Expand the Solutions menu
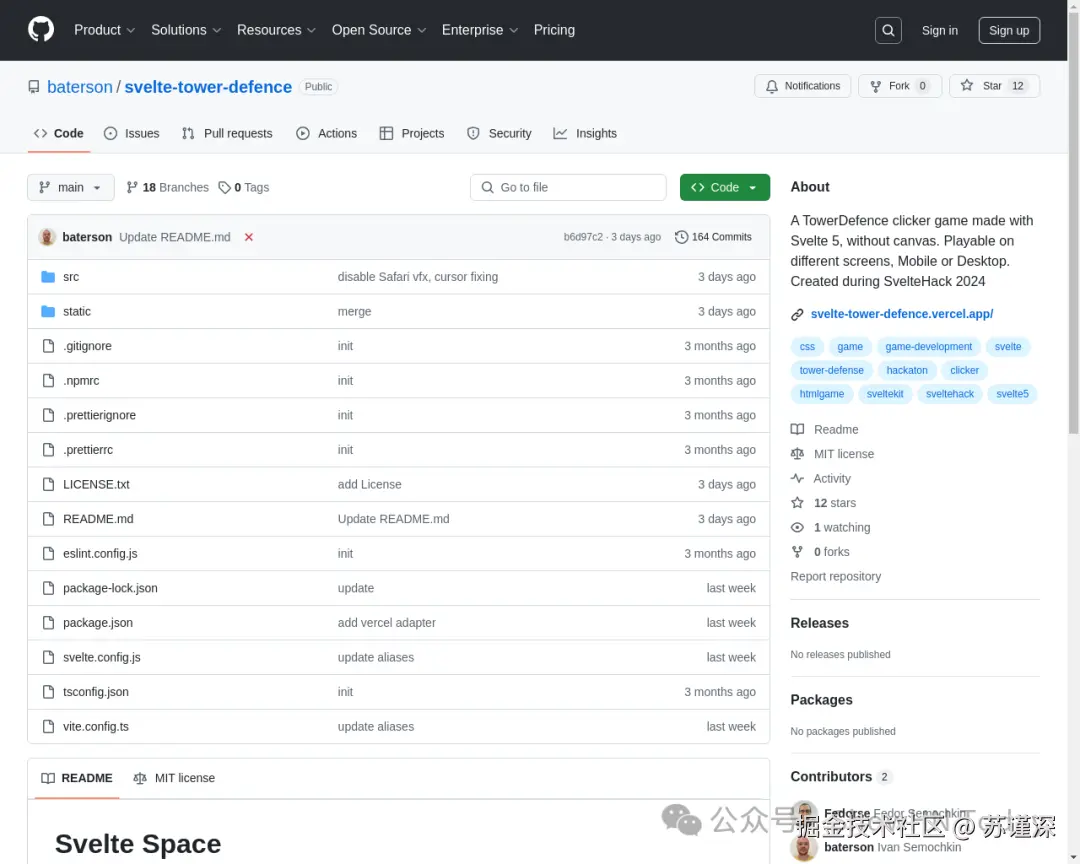Image resolution: width=1080 pixels, height=864 pixels. (186, 30)
